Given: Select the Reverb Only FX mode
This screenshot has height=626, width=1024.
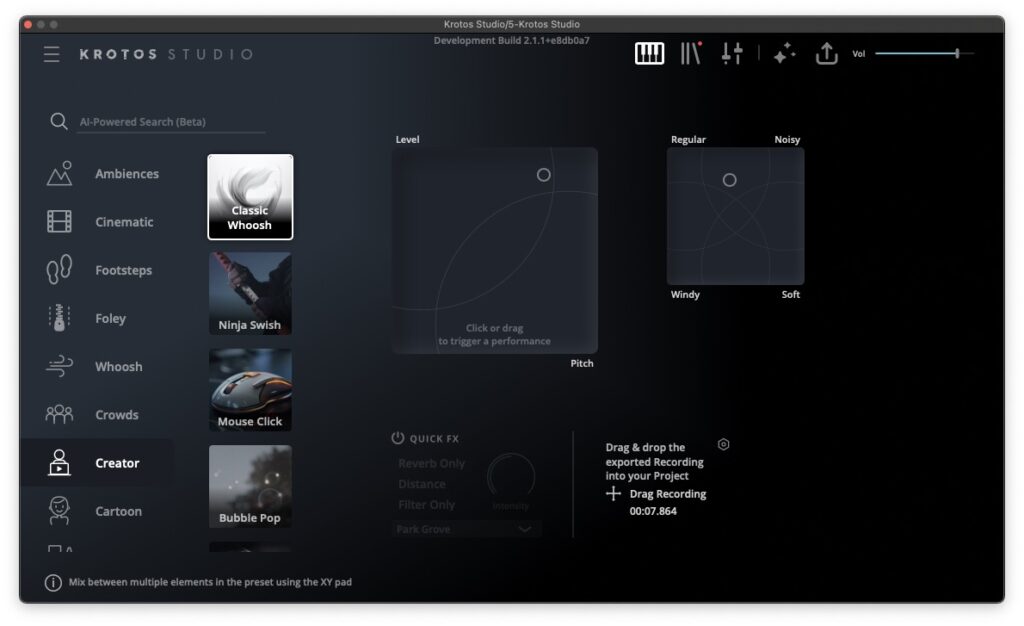Looking at the screenshot, I should click(x=431, y=464).
